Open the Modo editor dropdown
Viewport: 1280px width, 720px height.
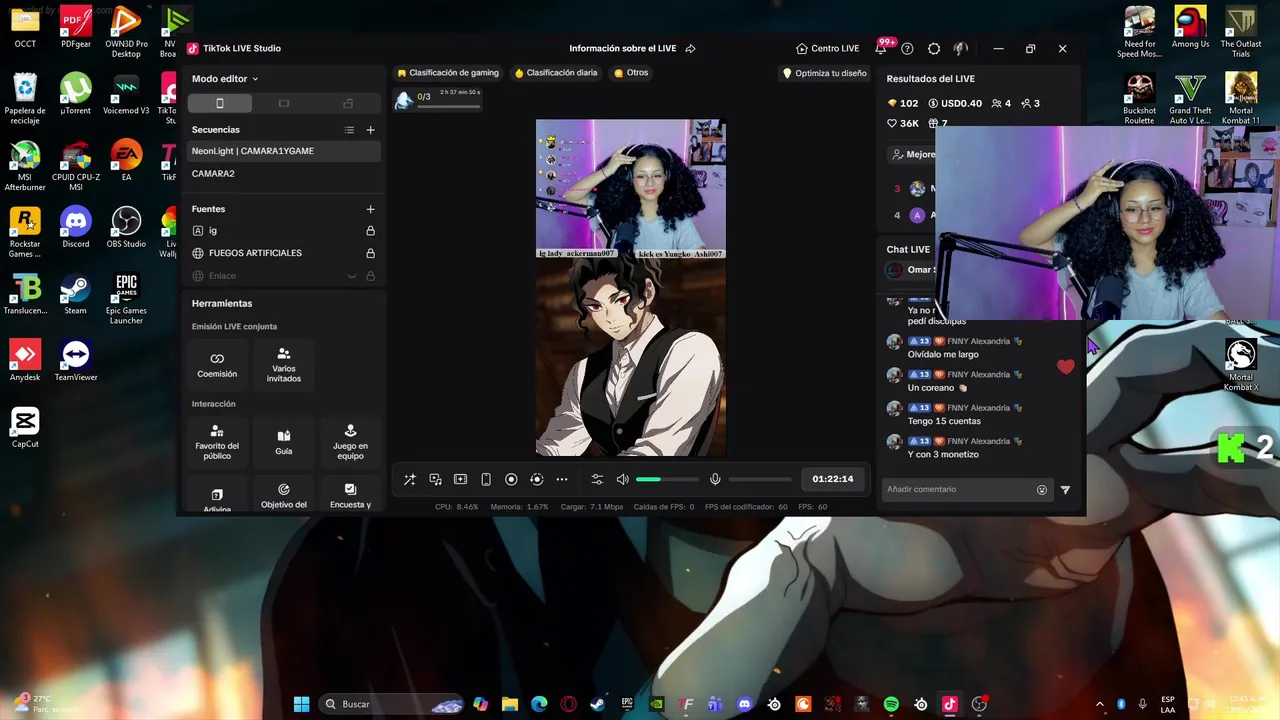point(225,79)
